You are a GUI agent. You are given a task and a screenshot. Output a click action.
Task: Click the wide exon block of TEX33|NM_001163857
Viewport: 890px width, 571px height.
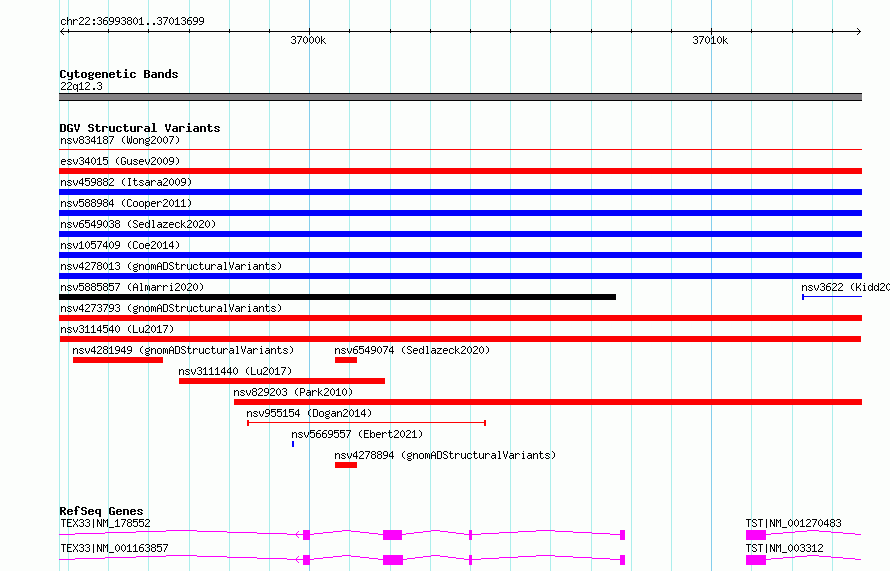click(x=393, y=560)
